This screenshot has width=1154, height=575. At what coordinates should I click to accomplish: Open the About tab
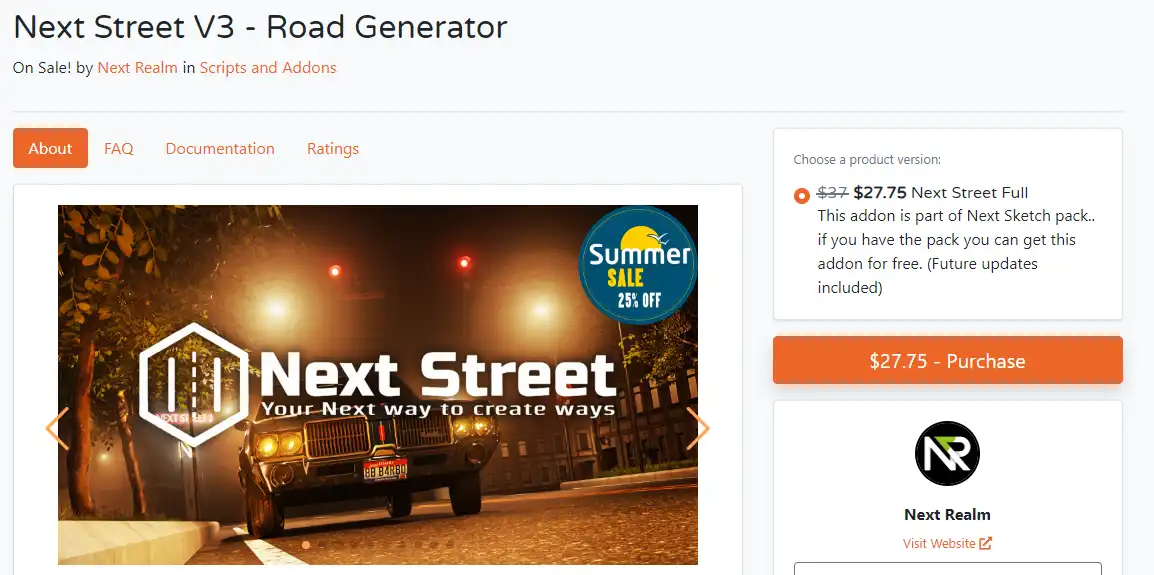50,148
